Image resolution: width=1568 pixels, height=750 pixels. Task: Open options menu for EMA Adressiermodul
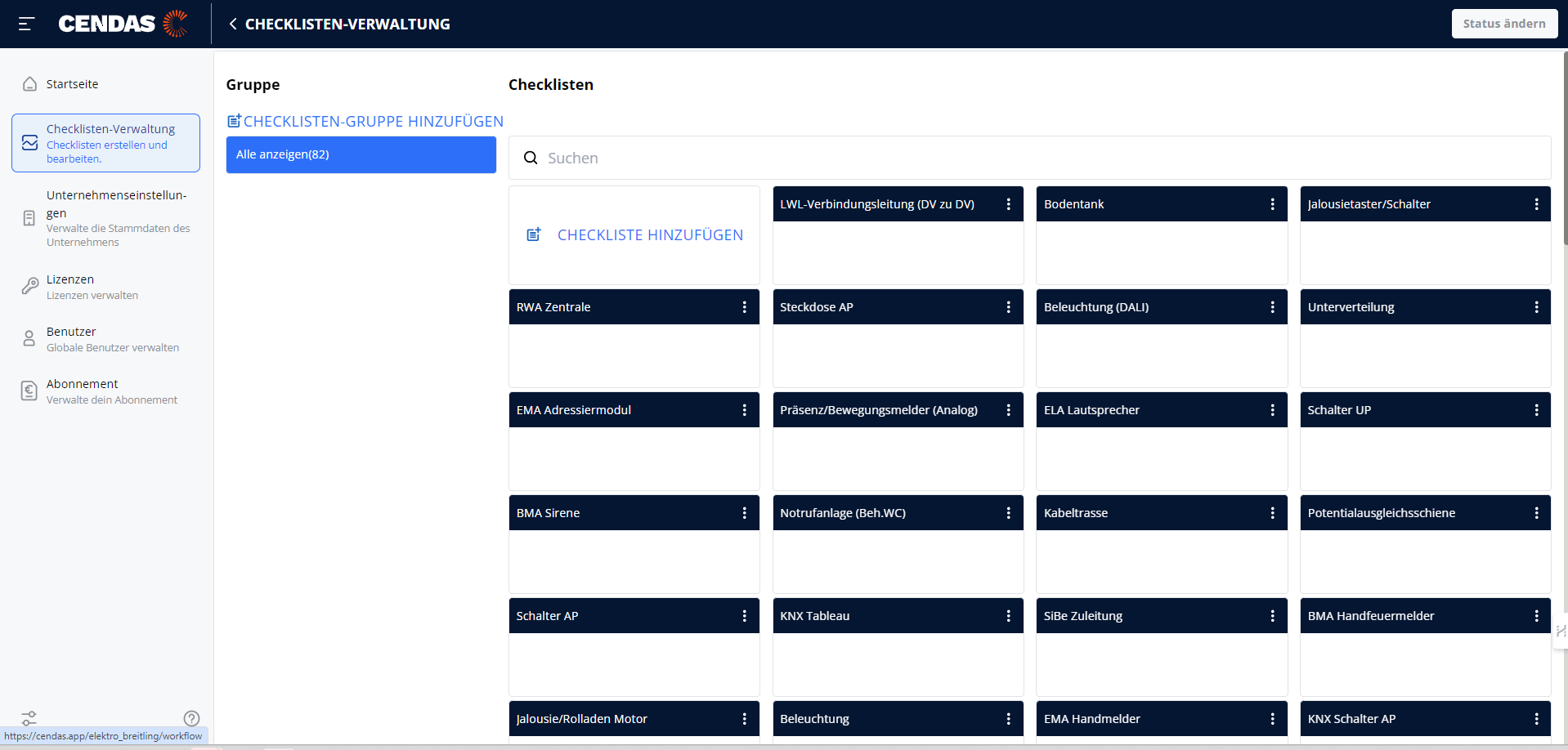[x=745, y=410]
